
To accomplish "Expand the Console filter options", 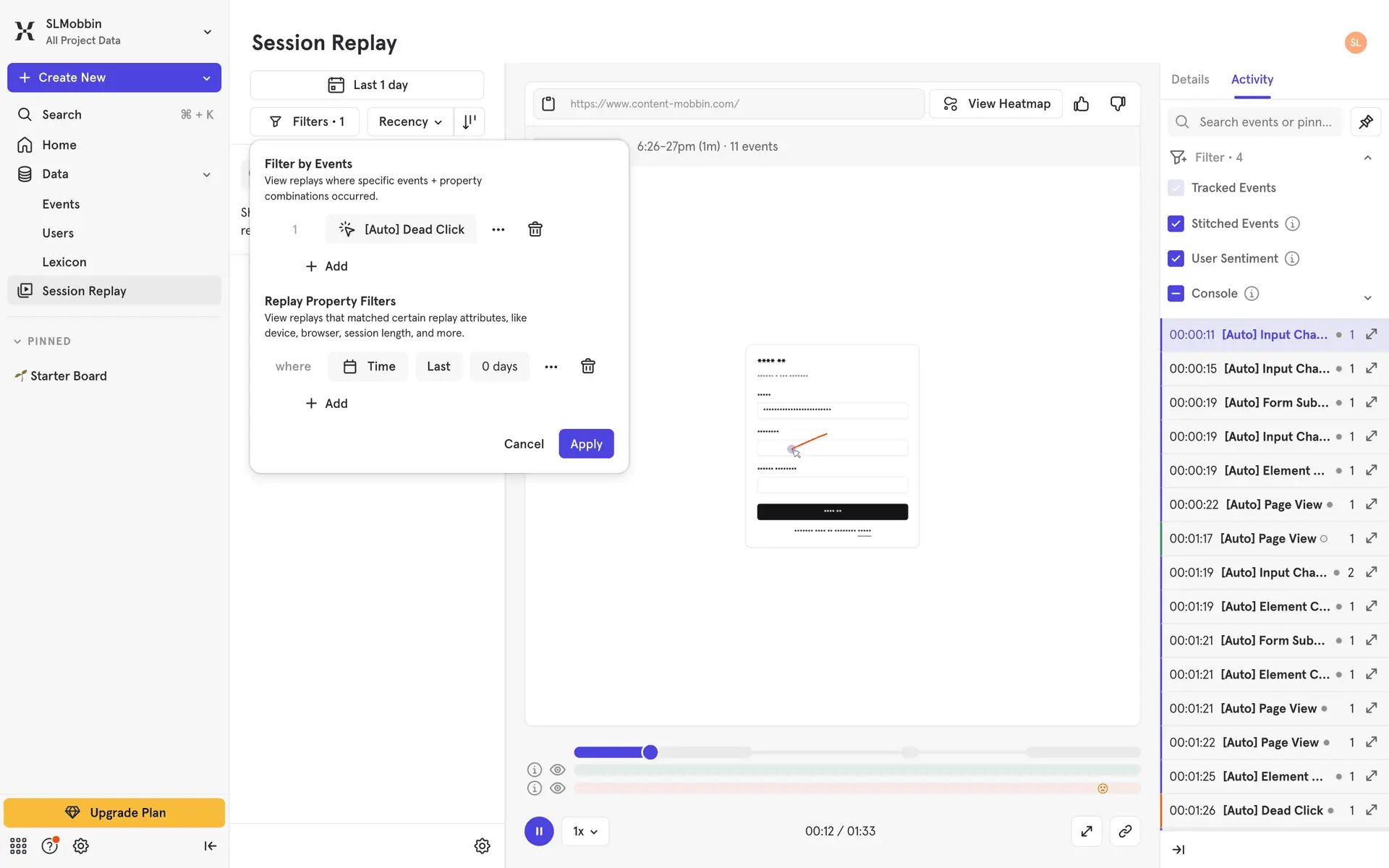I will (x=1367, y=297).
